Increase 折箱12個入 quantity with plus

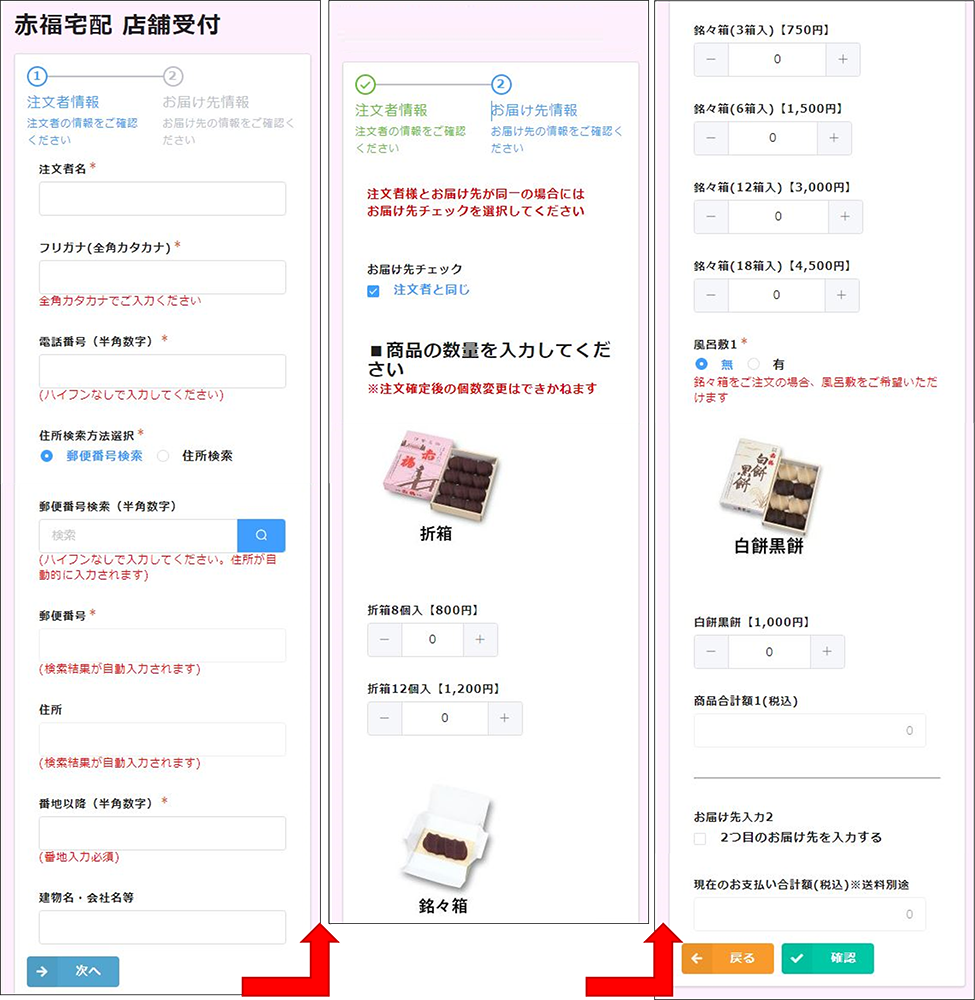click(504, 718)
